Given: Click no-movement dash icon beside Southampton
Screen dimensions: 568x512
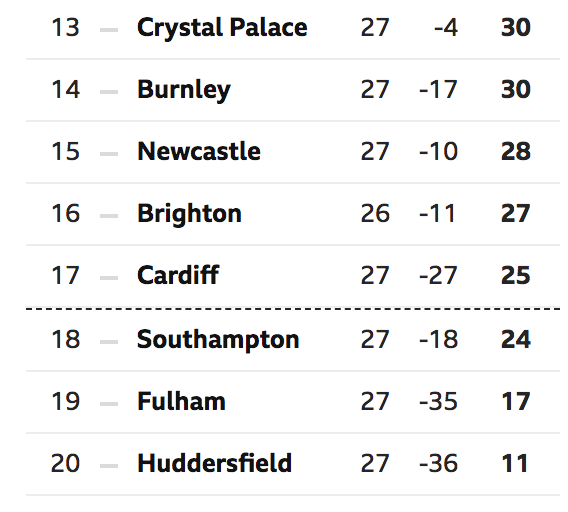Looking at the screenshot, I should coord(109,342).
